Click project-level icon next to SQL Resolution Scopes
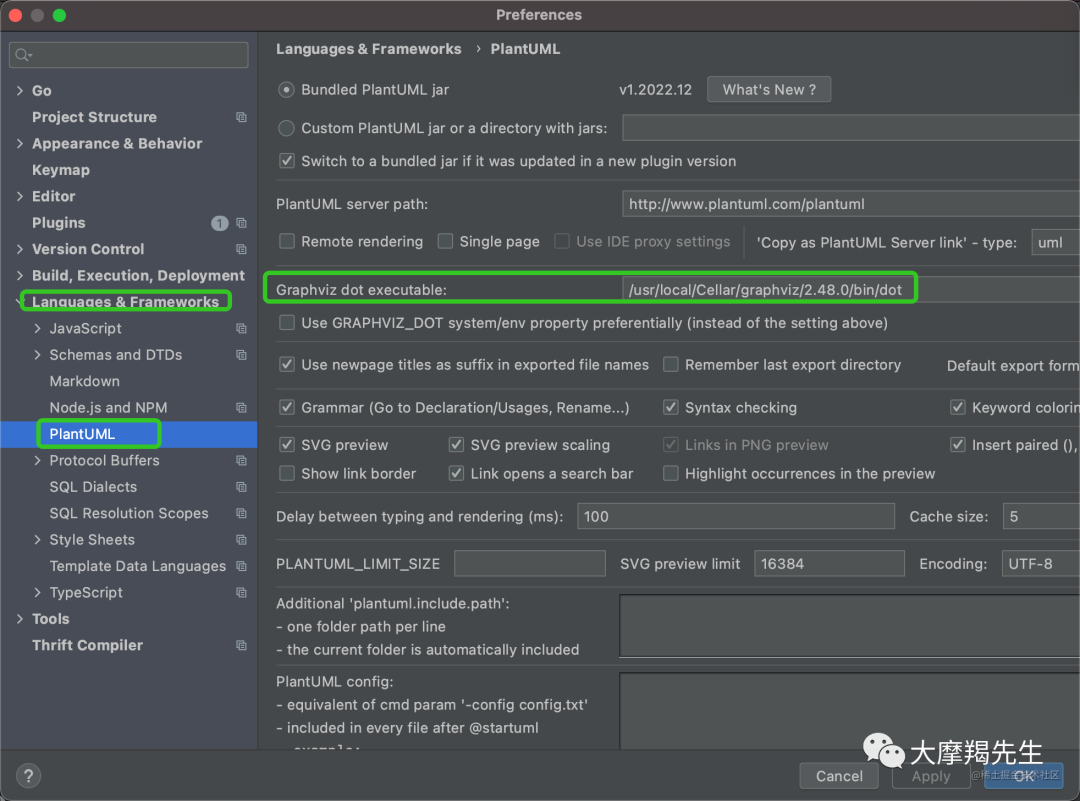 point(241,513)
